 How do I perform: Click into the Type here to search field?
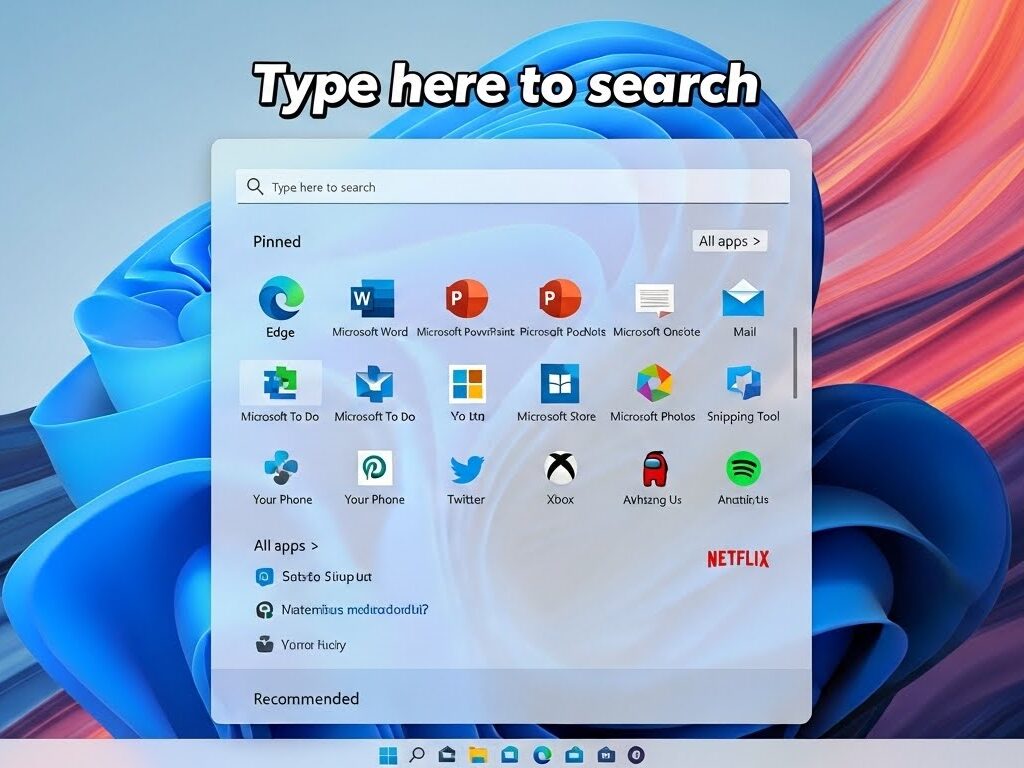[513, 187]
